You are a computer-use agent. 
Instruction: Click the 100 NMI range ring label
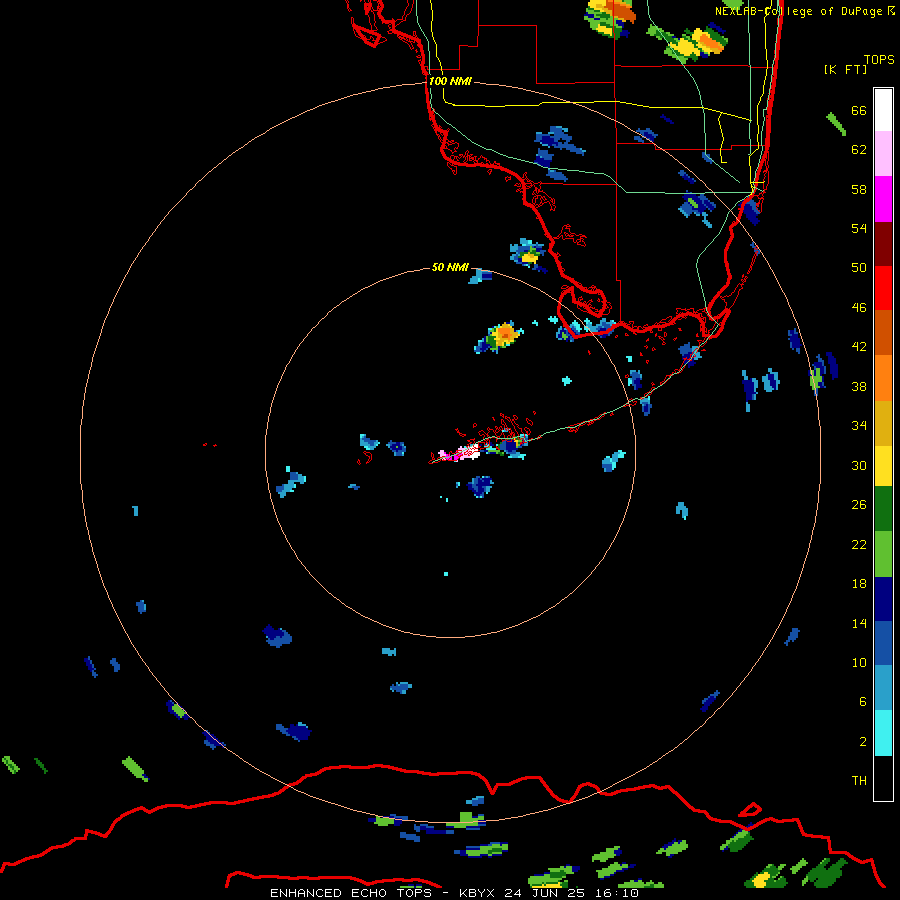click(x=450, y=81)
